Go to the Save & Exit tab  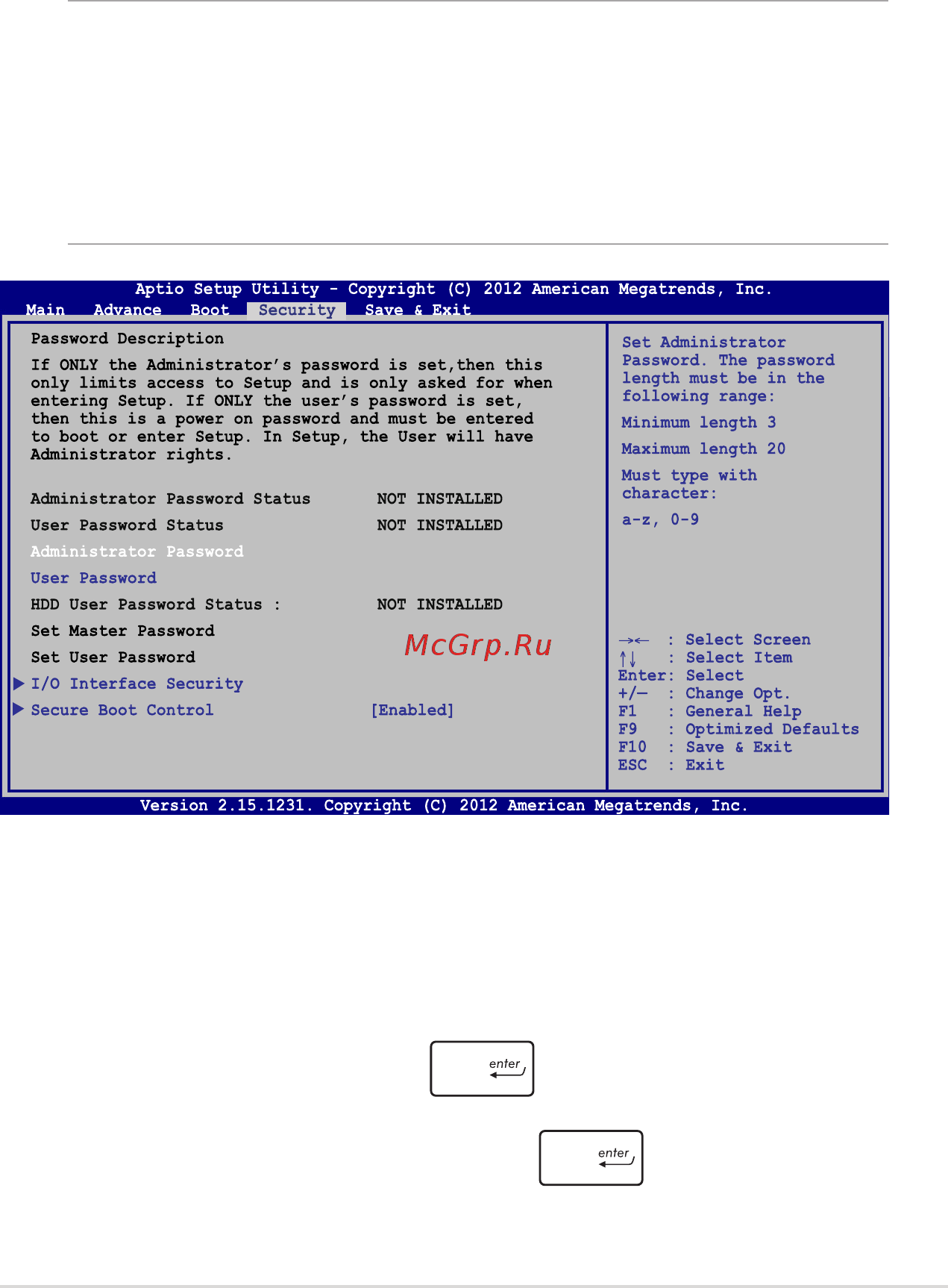(x=418, y=310)
